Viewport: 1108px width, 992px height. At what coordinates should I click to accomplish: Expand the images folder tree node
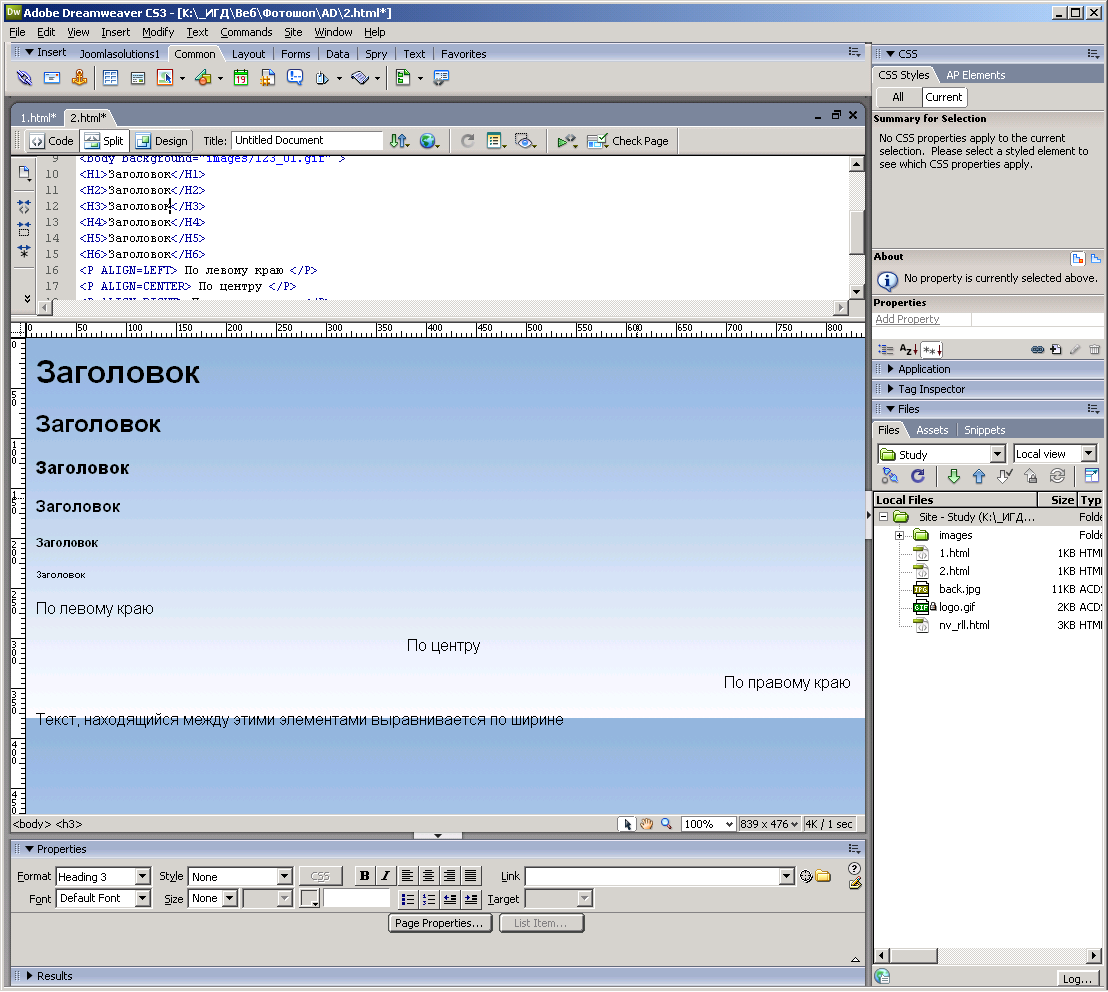coord(899,536)
